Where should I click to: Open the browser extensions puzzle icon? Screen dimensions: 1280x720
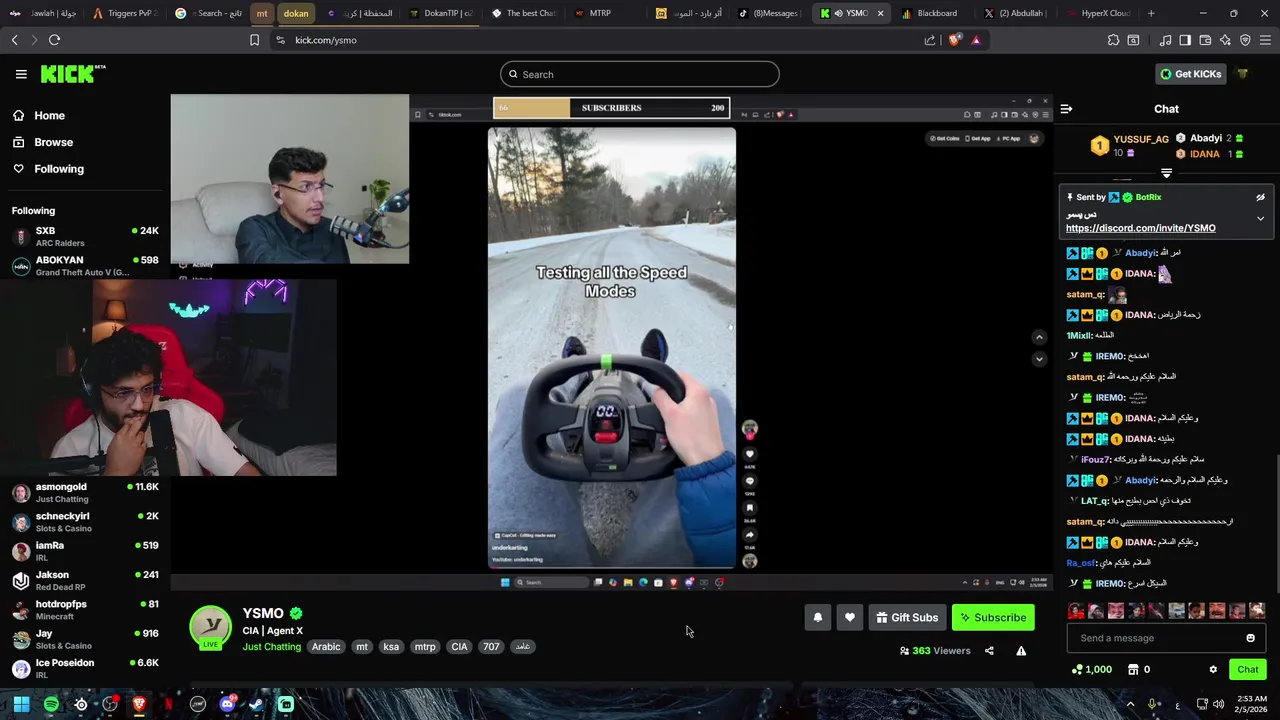(1113, 40)
